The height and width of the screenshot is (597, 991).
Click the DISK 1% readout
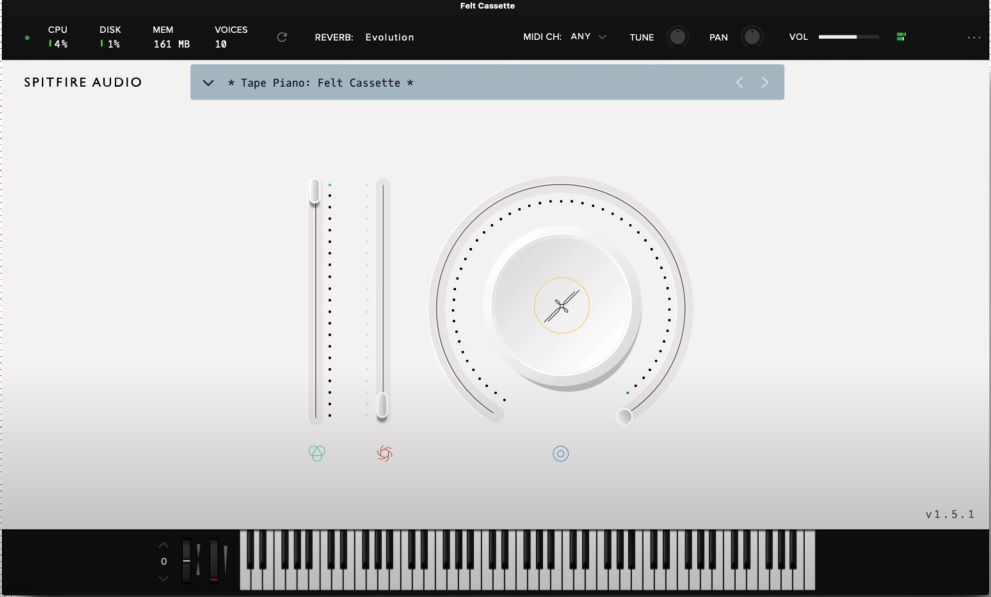click(x=110, y=37)
